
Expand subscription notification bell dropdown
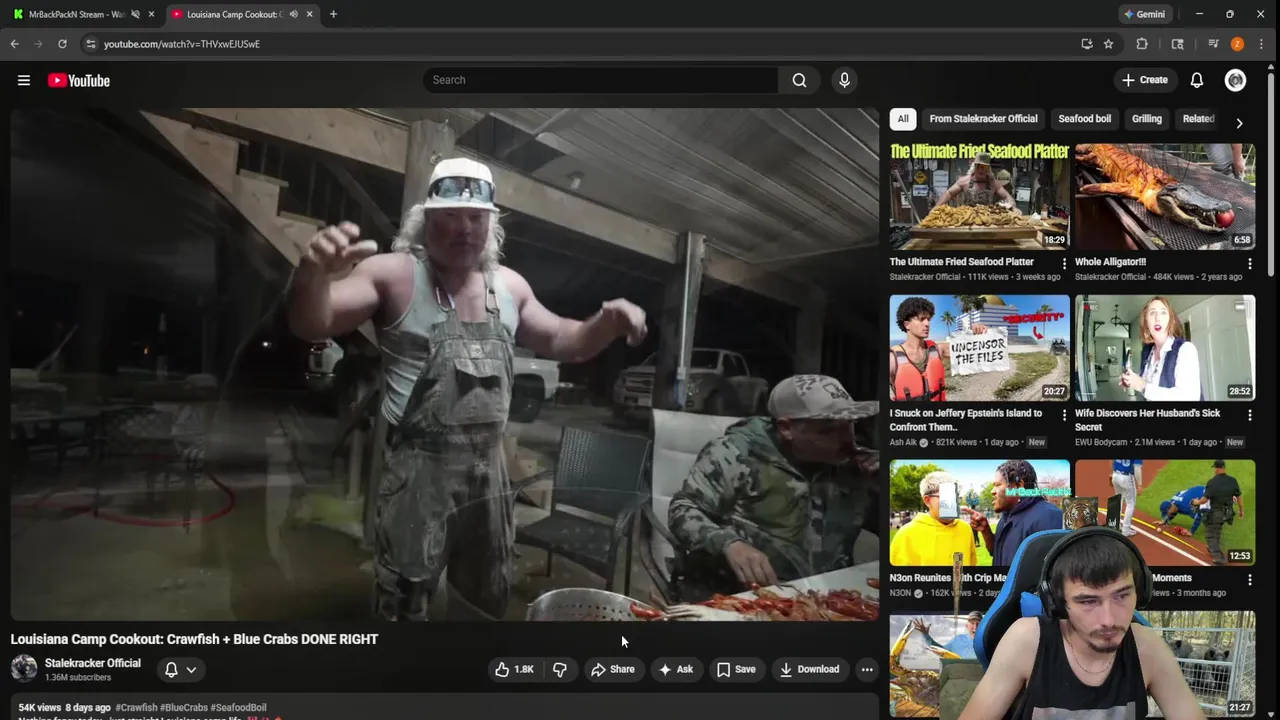click(x=181, y=669)
